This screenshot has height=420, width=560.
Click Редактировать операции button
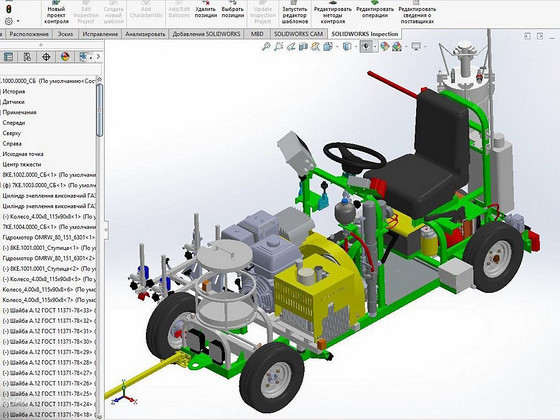pos(375,9)
